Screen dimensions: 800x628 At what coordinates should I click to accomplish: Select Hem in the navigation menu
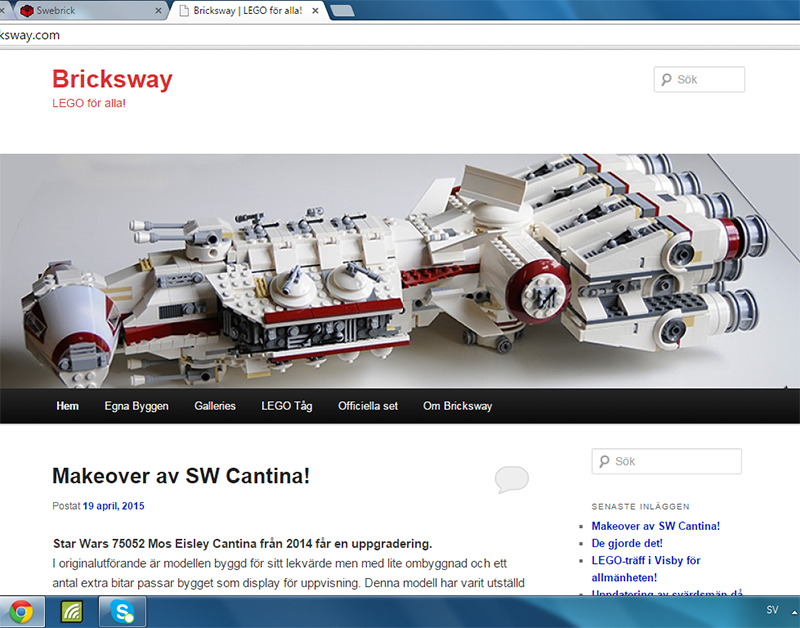(x=67, y=406)
